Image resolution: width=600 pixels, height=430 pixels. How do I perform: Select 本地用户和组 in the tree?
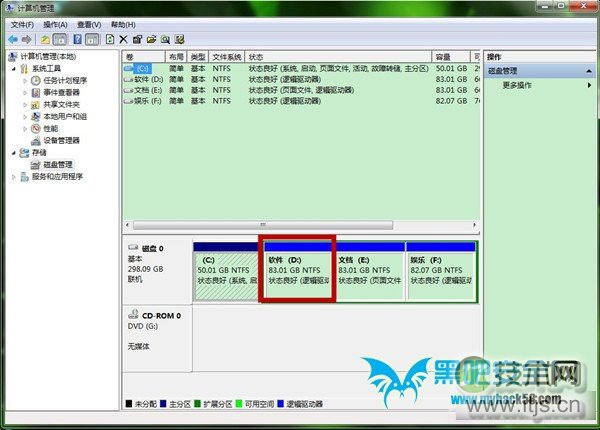point(65,116)
